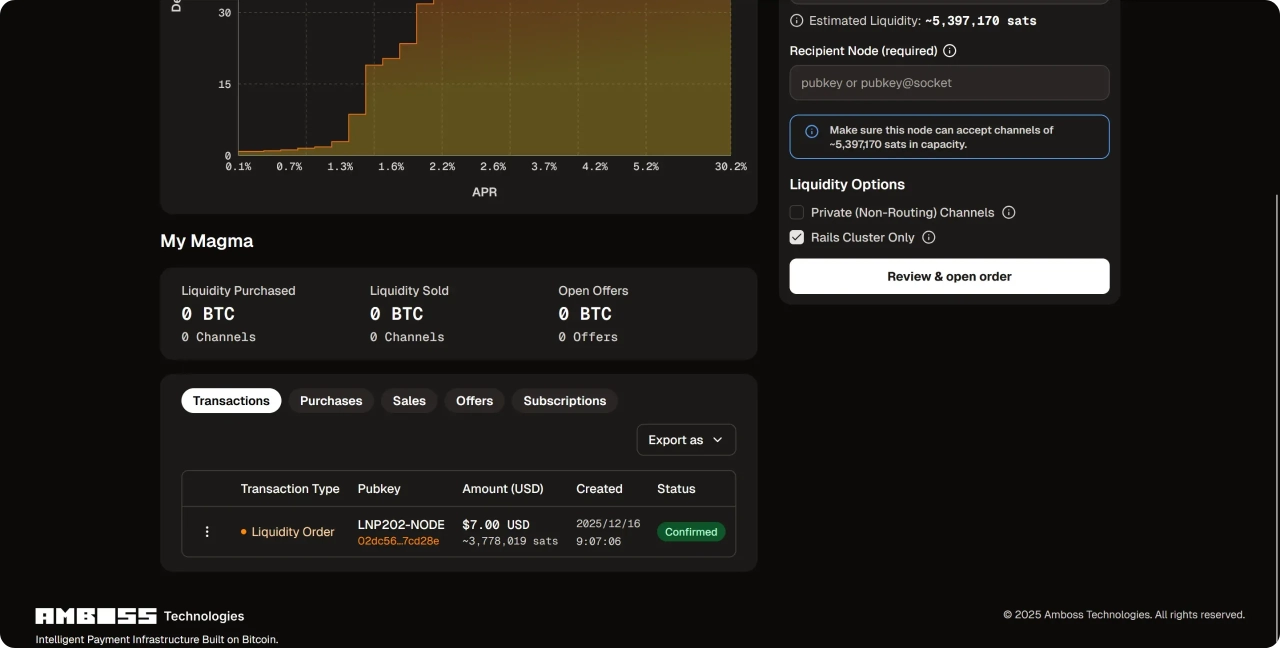Click info icon beside Recipient Node label
This screenshot has height=648, width=1280.
click(x=950, y=51)
